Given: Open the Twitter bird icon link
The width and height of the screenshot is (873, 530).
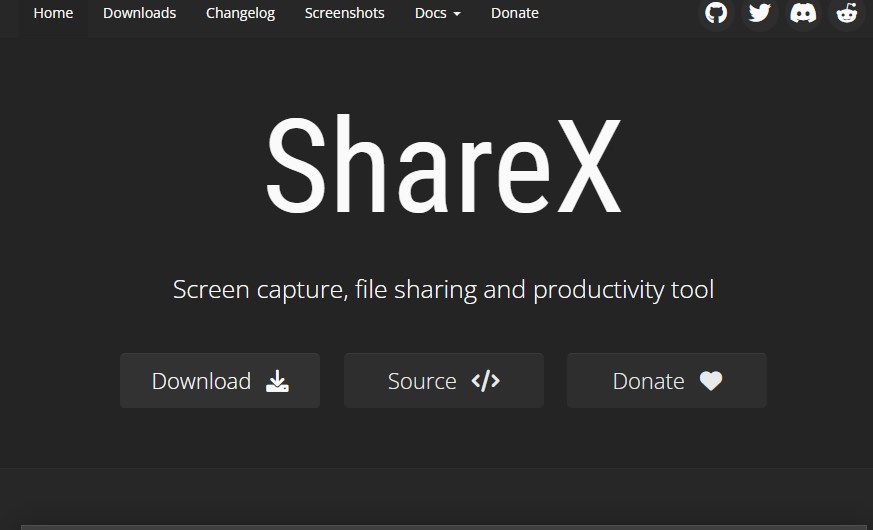Looking at the screenshot, I should coord(759,13).
